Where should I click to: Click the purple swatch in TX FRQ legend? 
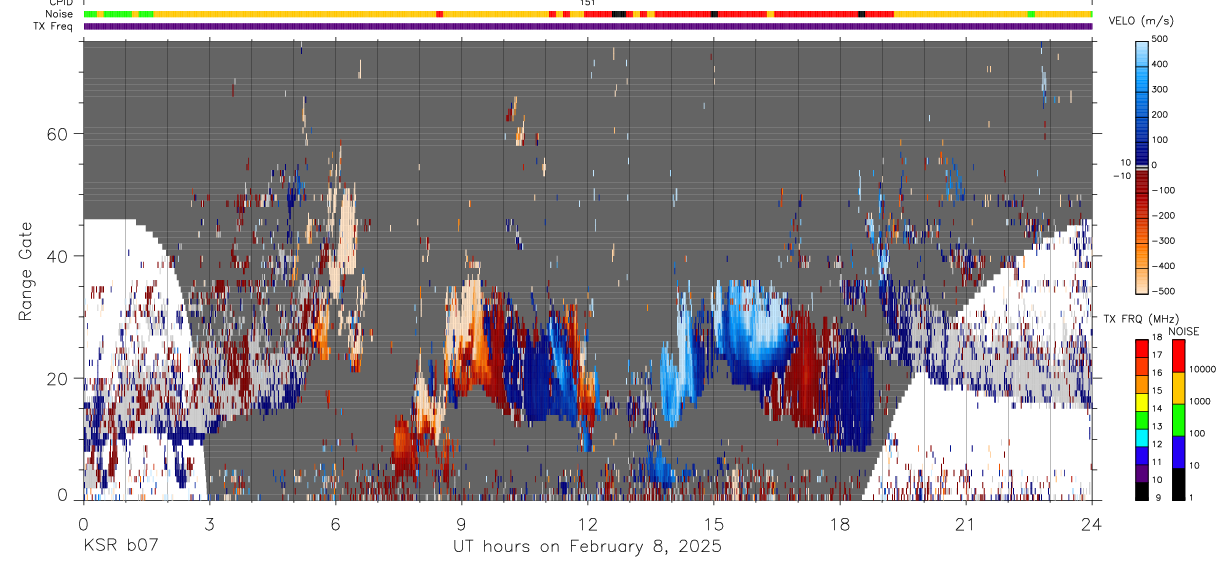1141,473
